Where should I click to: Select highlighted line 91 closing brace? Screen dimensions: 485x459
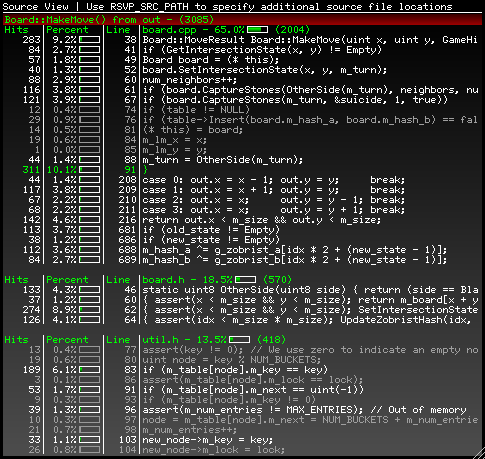(145, 170)
